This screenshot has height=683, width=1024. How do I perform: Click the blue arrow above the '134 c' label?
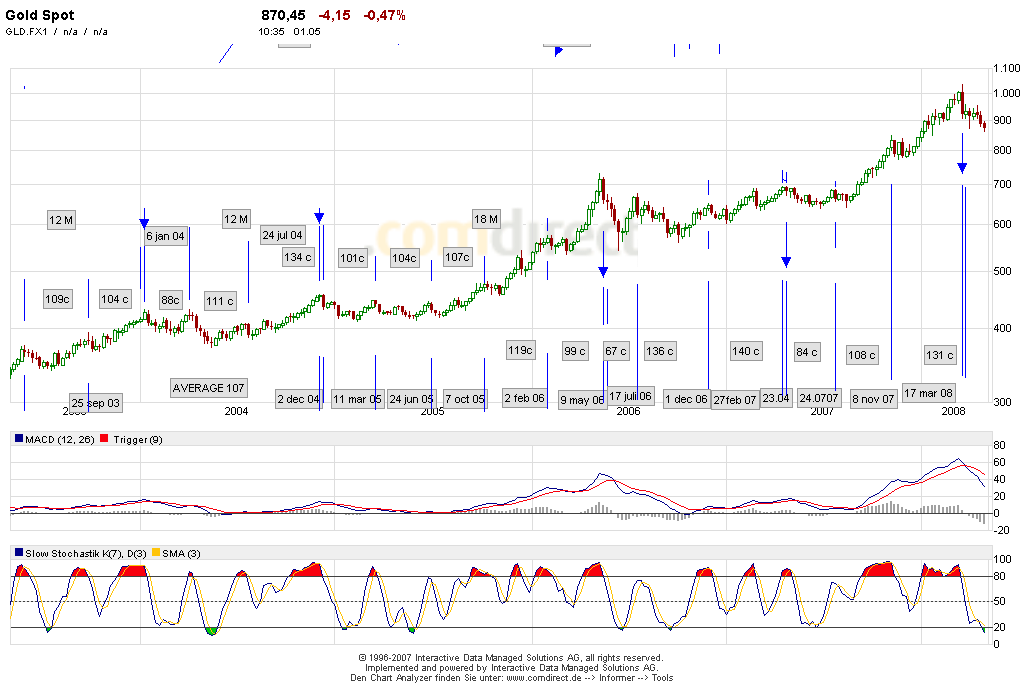point(319,217)
